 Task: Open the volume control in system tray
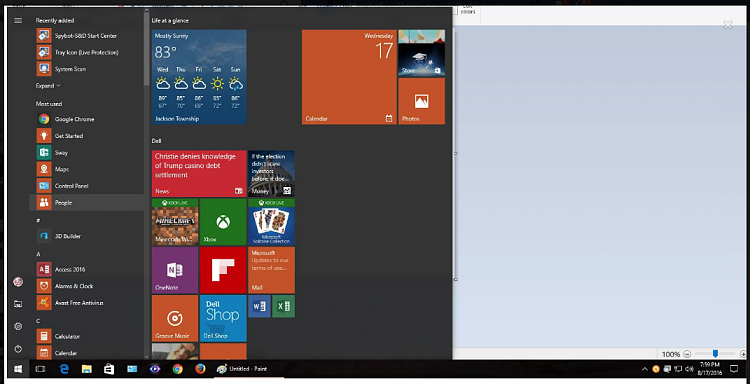point(689,369)
